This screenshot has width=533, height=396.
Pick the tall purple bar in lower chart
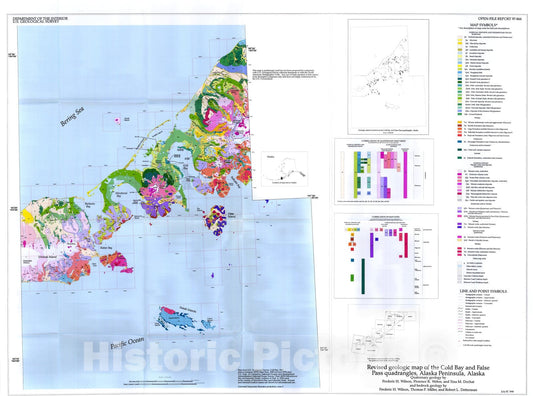tap(372, 245)
